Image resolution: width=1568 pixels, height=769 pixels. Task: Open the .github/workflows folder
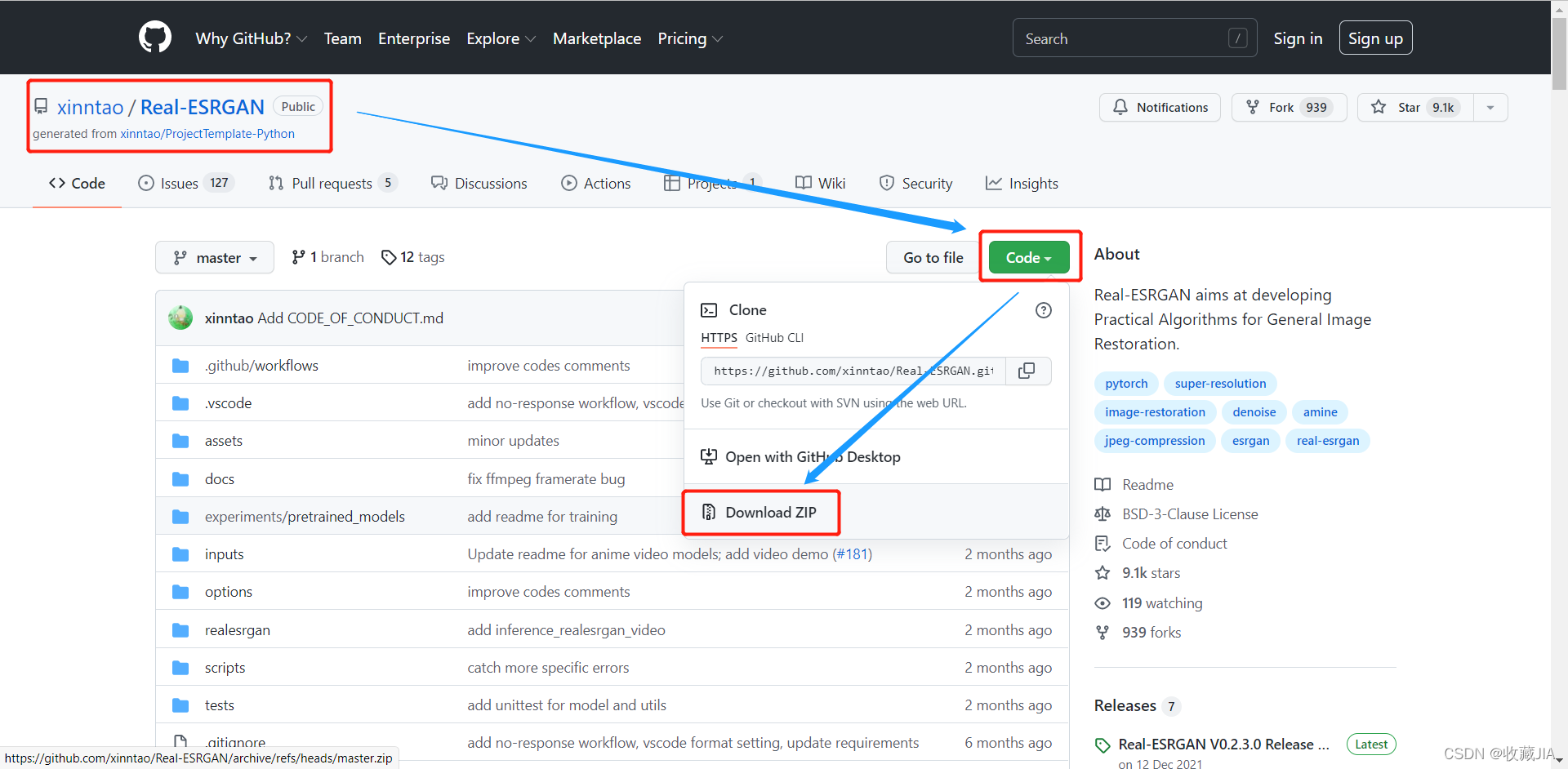tap(261, 366)
